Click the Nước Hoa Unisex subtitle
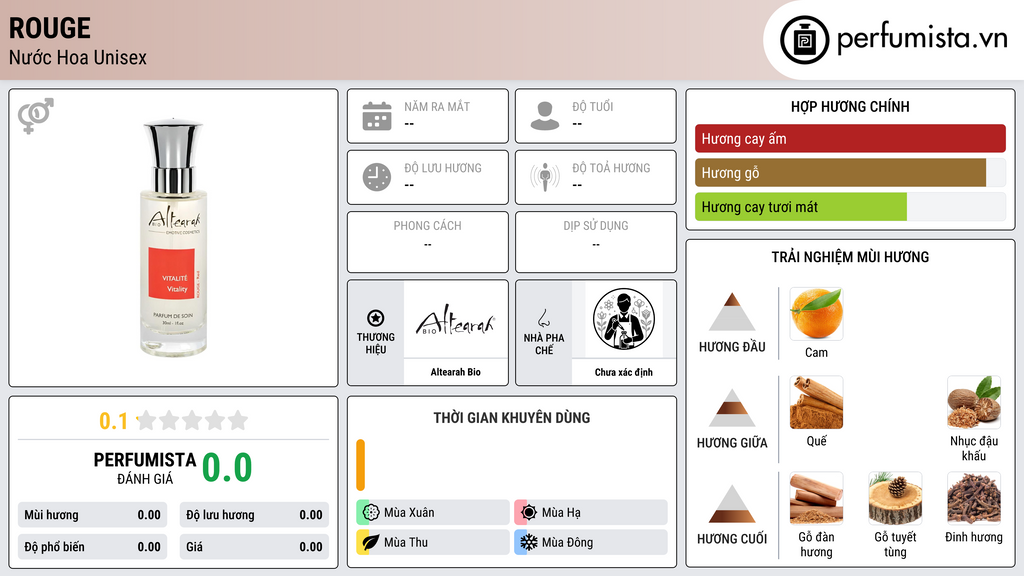1024x576 pixels. 78,57
